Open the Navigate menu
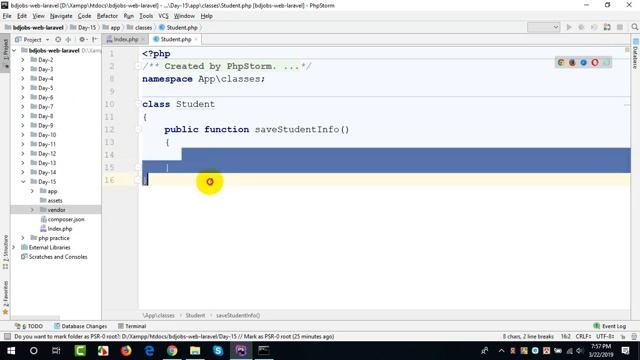The image size is (640, 360). click(61, 16)
